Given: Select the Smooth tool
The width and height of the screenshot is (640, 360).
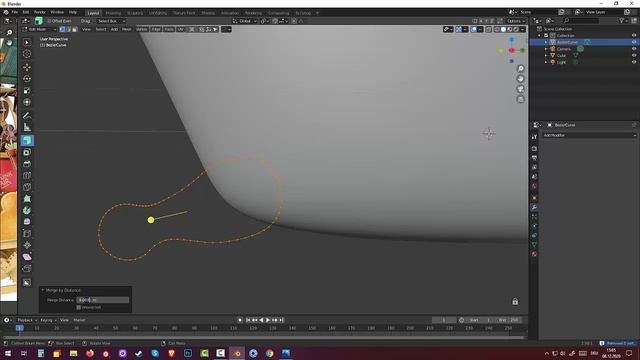Looking at the screenshot, I should point(27,222).
